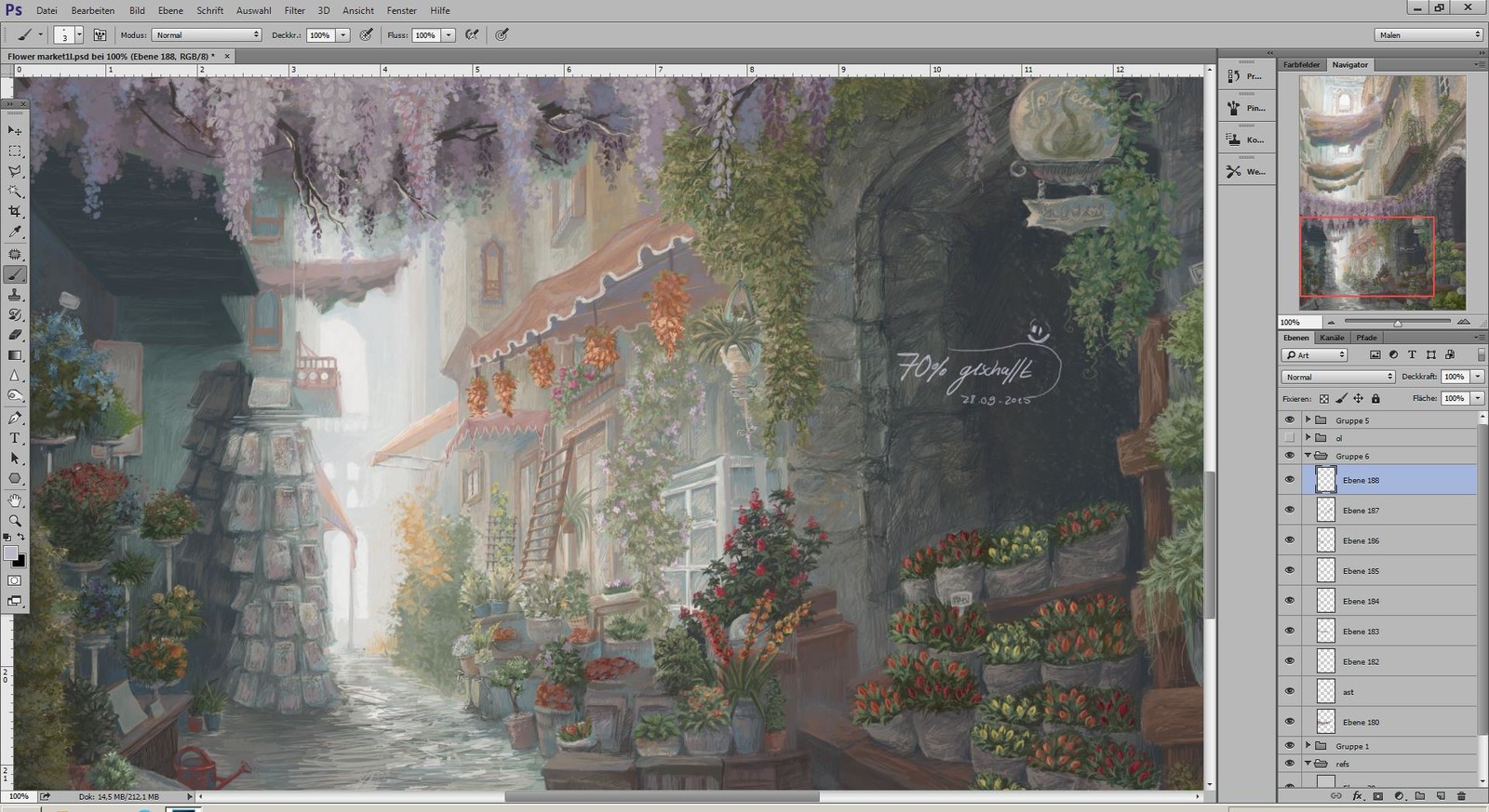Hide layer Ebene 187
This screenshot has height=812, width=1489.
pyautogui.click(x=1289, y=510)
